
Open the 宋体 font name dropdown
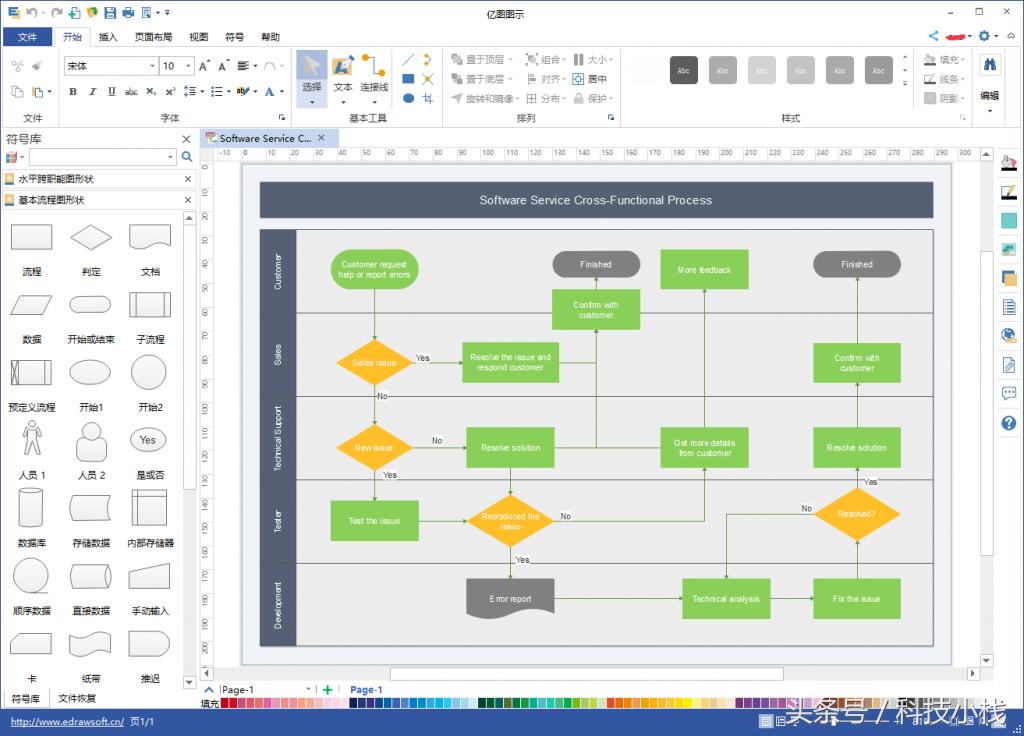[152, 66]
